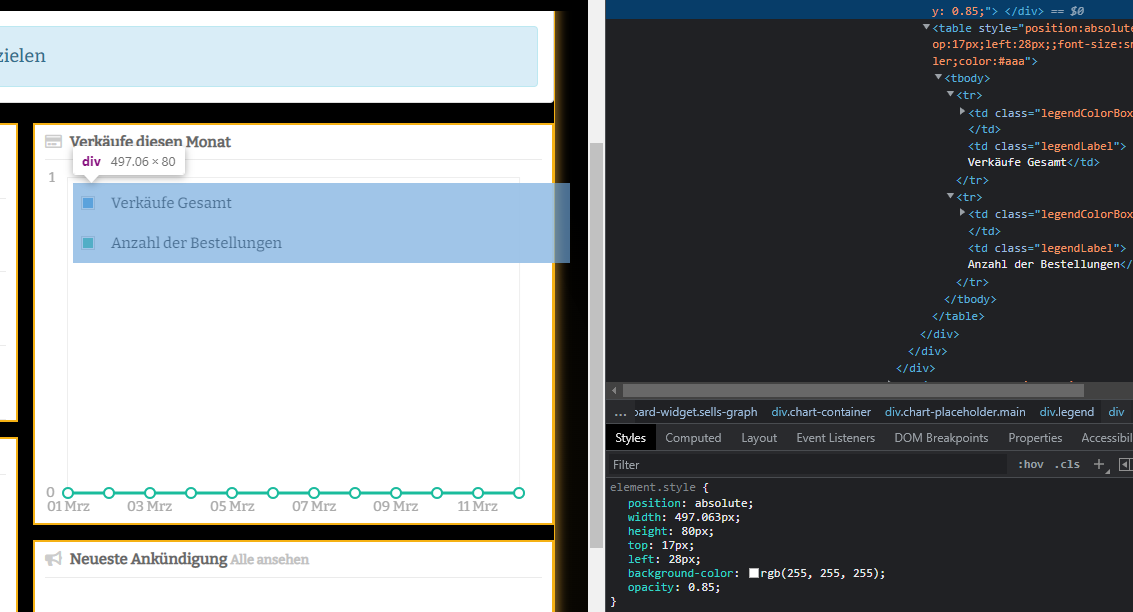
Task: Select the closing /table tag line
Action: coord(958,316)
